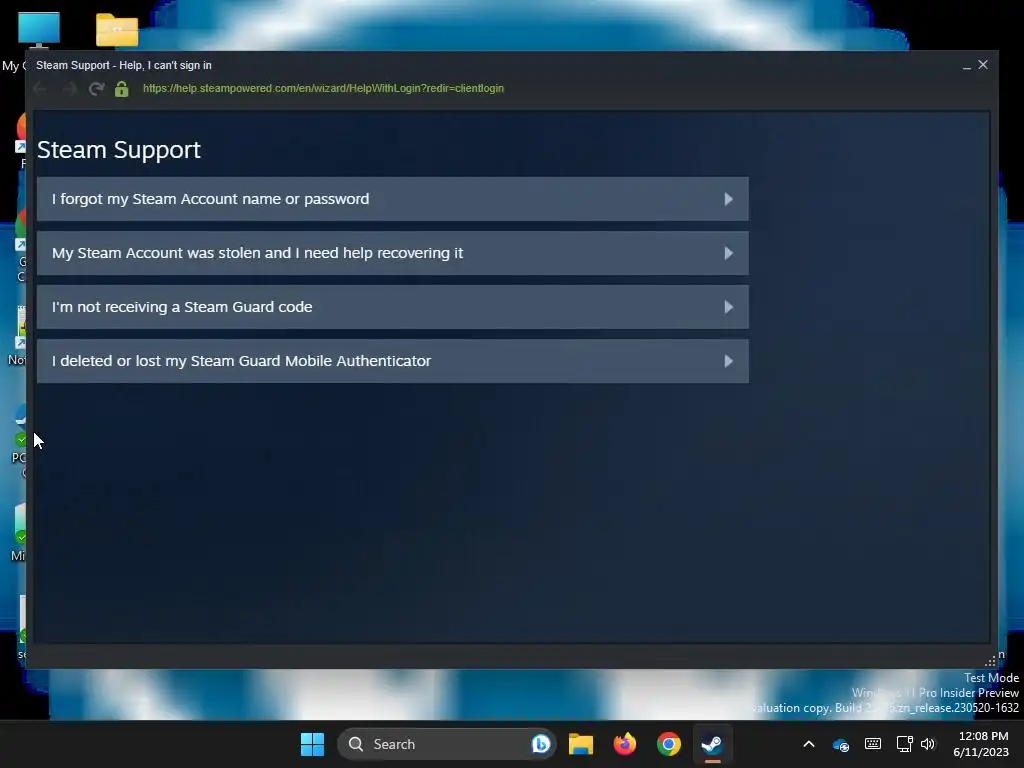Screen dimensions: 1024x768
Task: Open the Windows Start menu
Action: point(312,744)
